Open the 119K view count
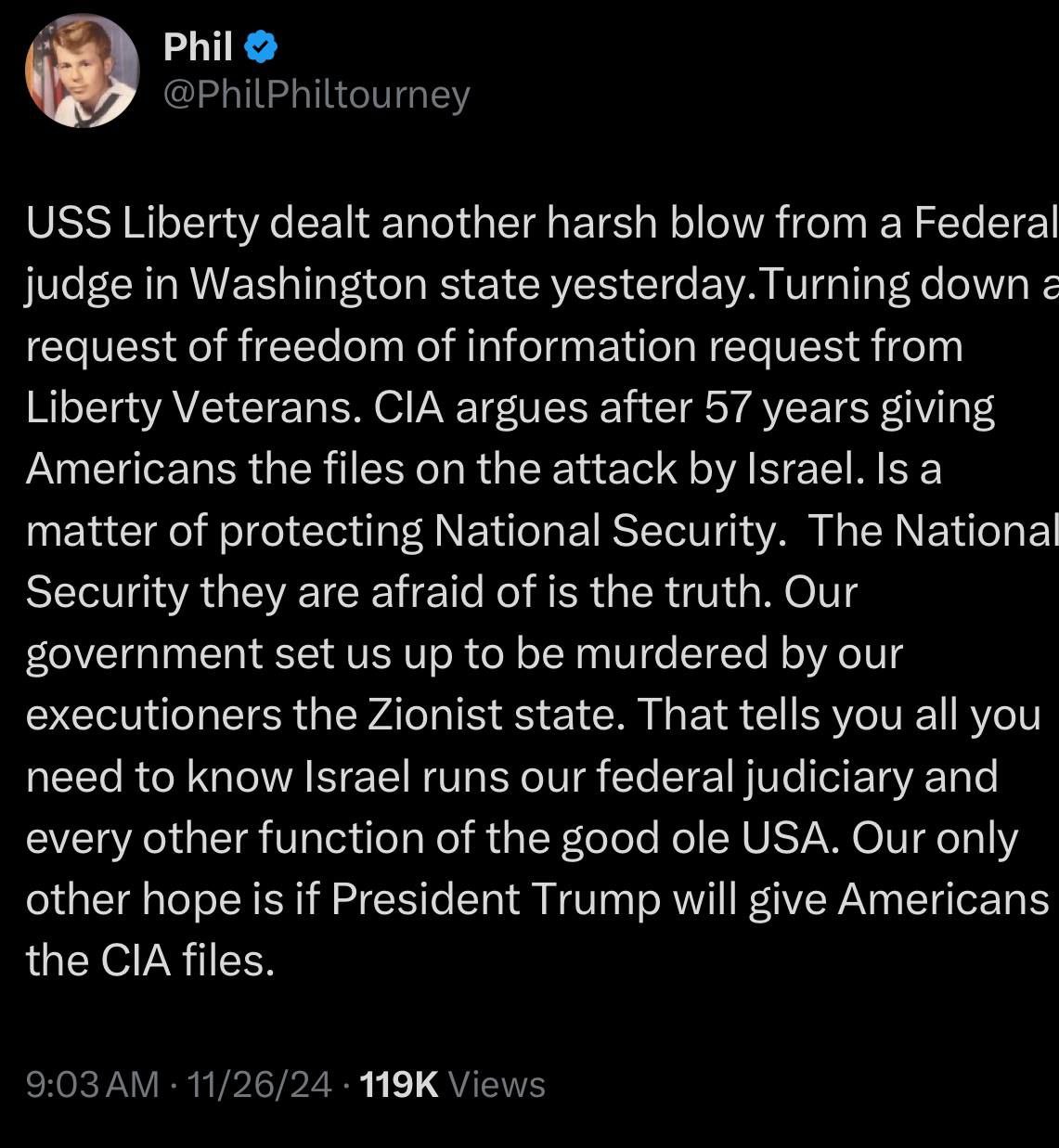This screenshot has width=1059, height=1148. (x=398, y=1084)
